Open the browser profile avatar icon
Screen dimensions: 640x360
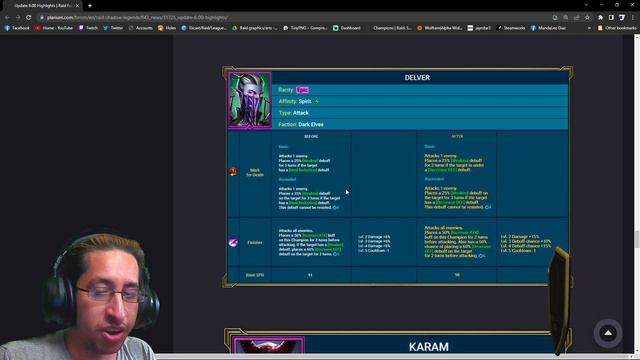(x=622, y=18)
